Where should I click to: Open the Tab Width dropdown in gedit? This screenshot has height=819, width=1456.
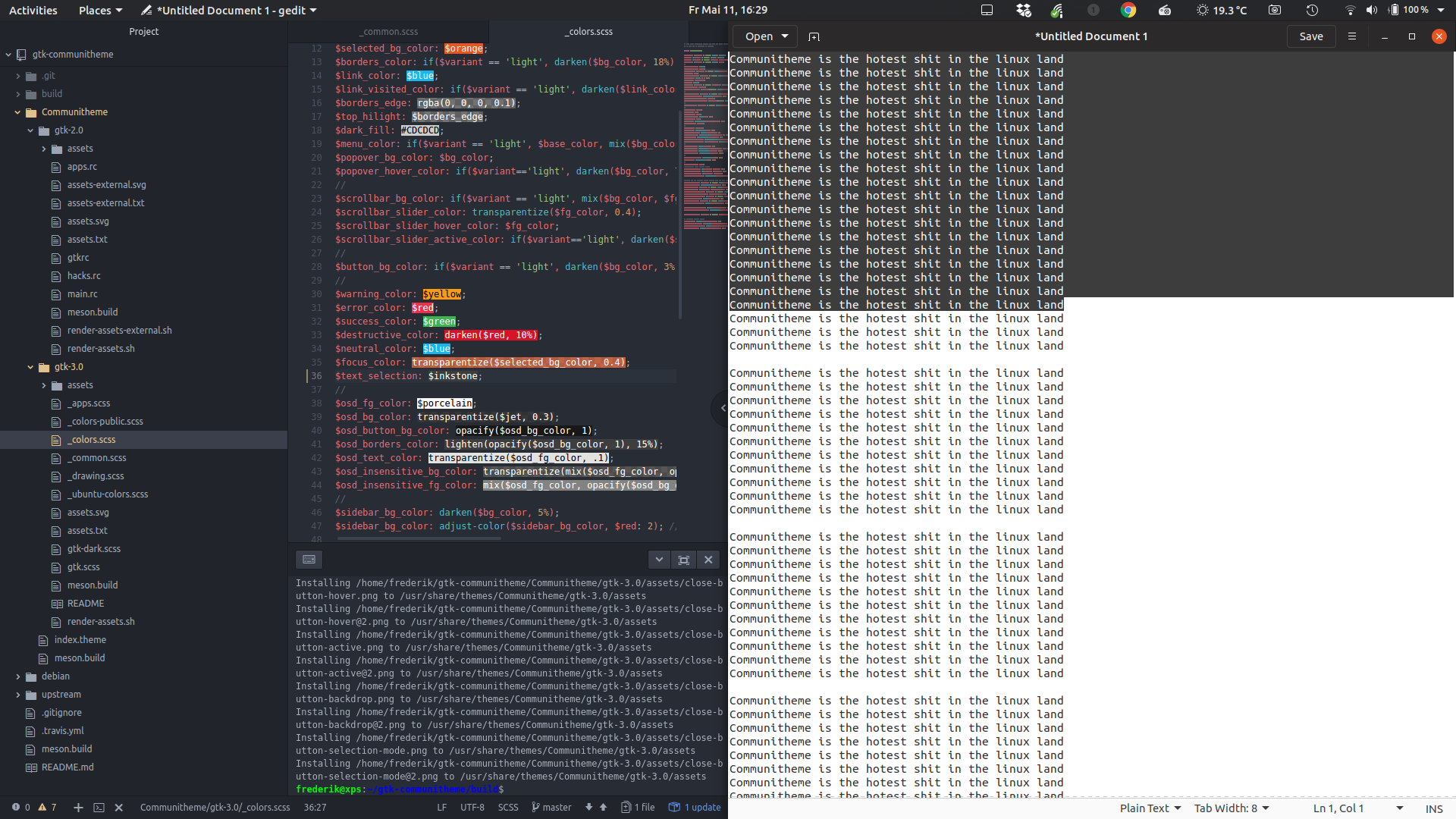[1232, 808]
